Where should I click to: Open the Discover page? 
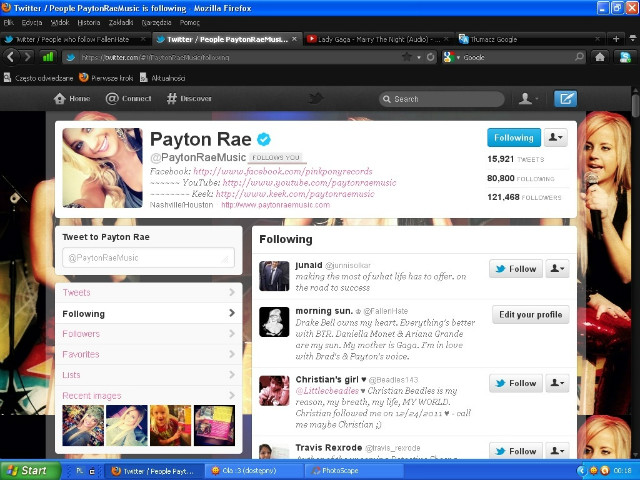click(189, 98)
